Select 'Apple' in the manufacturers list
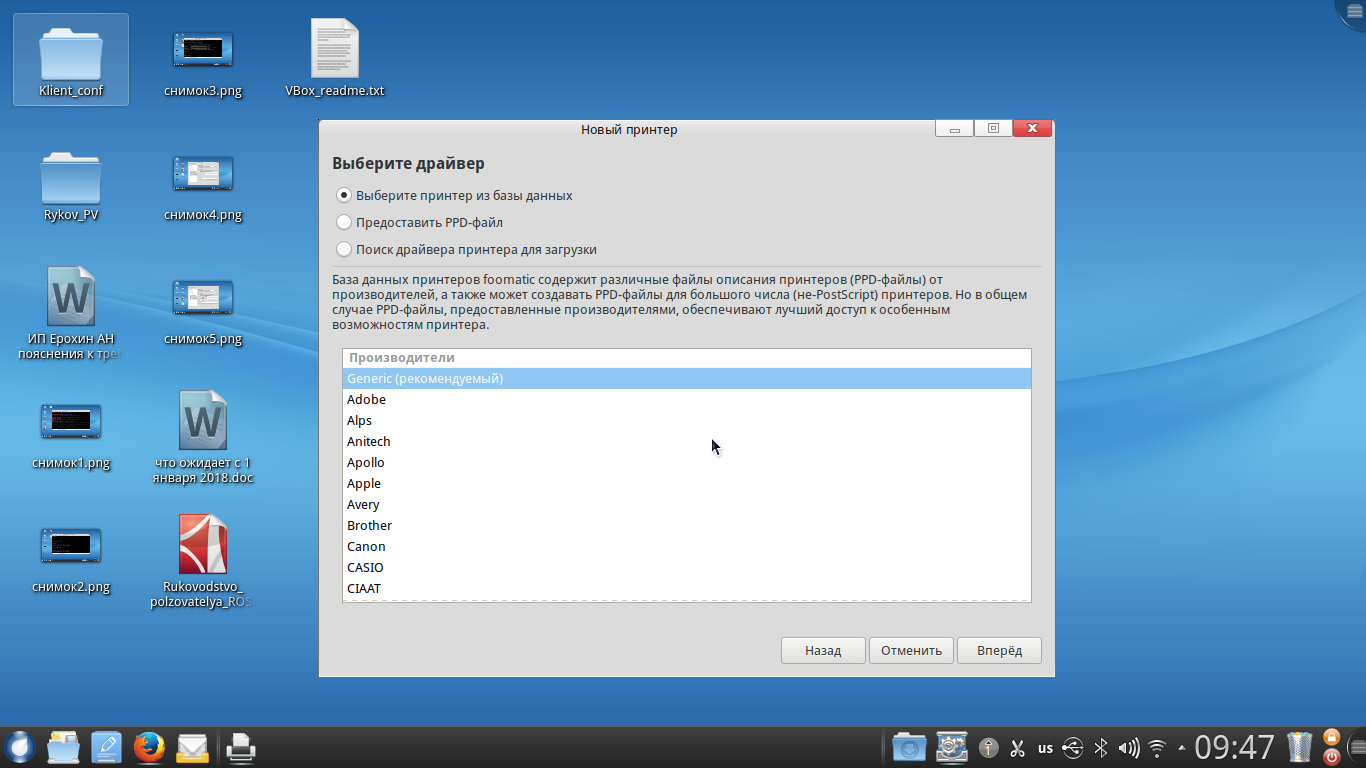 point(686,484)
